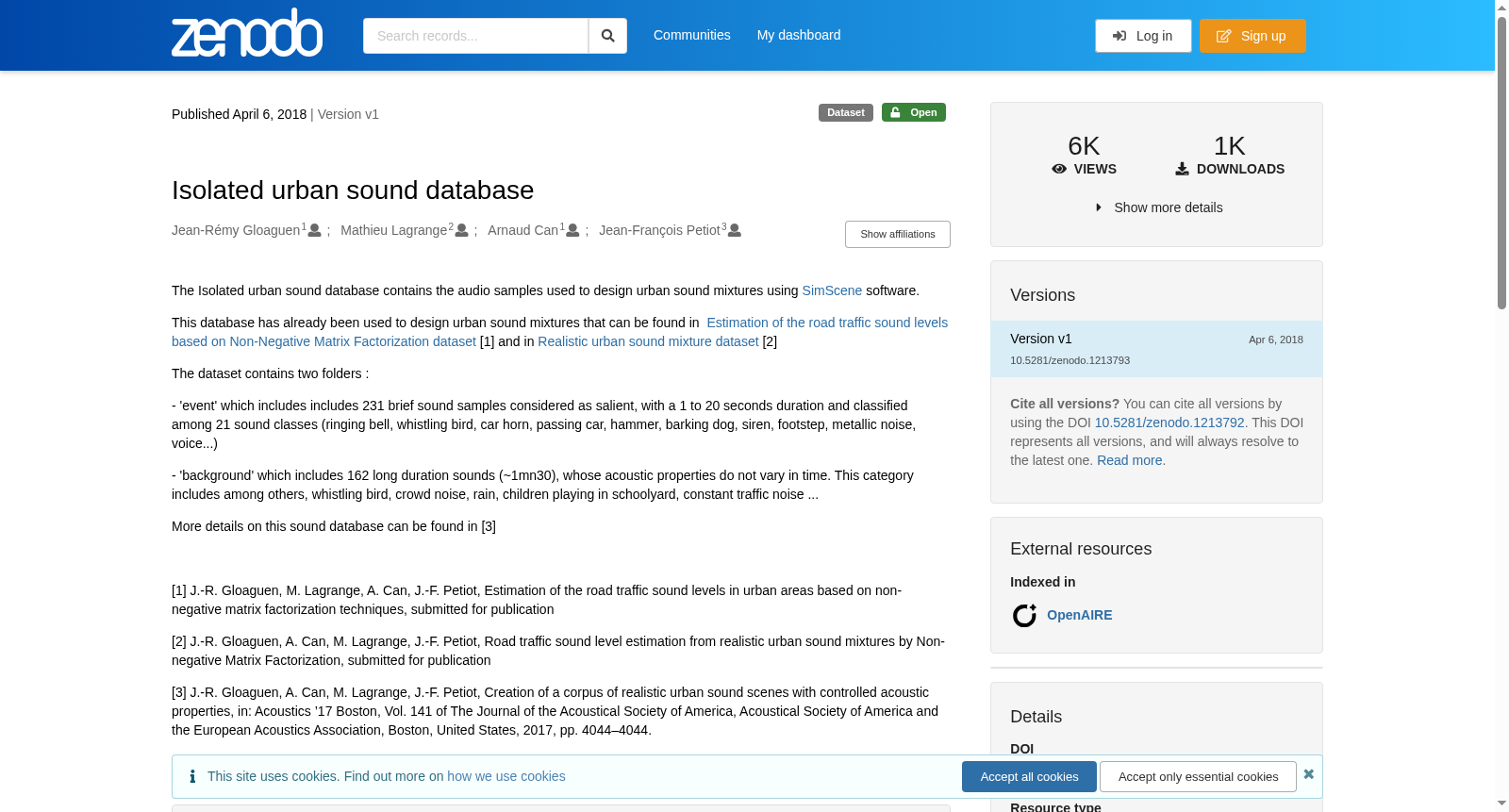
Task: Click Show affiliations button
Action: click(x=898, y=234)
